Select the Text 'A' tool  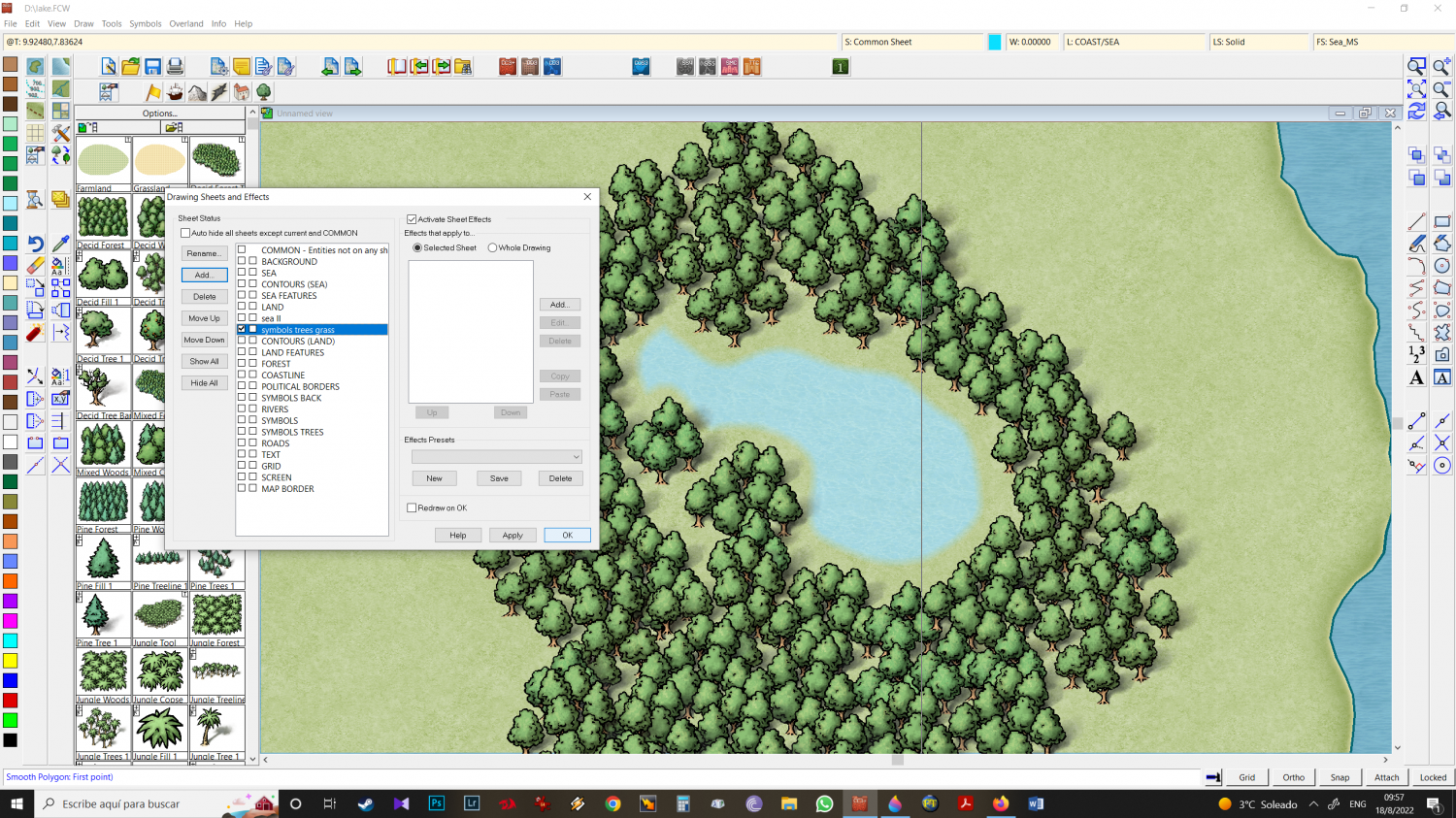click(1417, 377)
